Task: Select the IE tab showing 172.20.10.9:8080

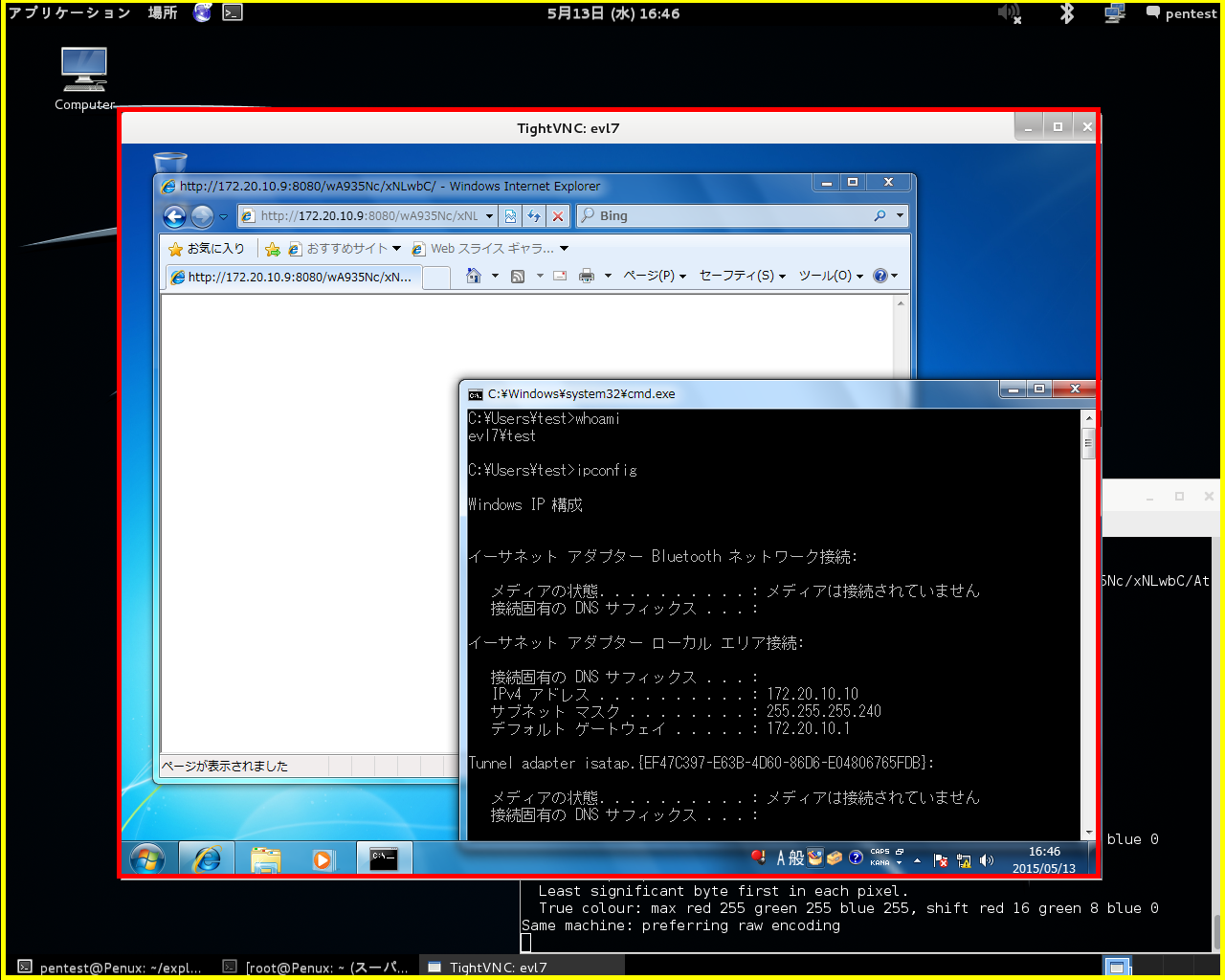Action: click(x=292, y=277)
